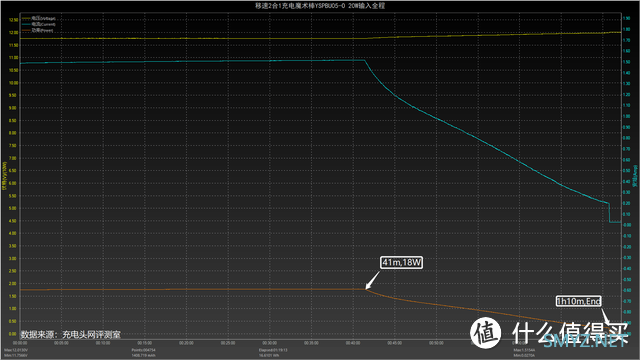Click the 00:45:00 time axis tick label
The width and height of the screenshot is (640, 360).
click(x=394, y=343)
